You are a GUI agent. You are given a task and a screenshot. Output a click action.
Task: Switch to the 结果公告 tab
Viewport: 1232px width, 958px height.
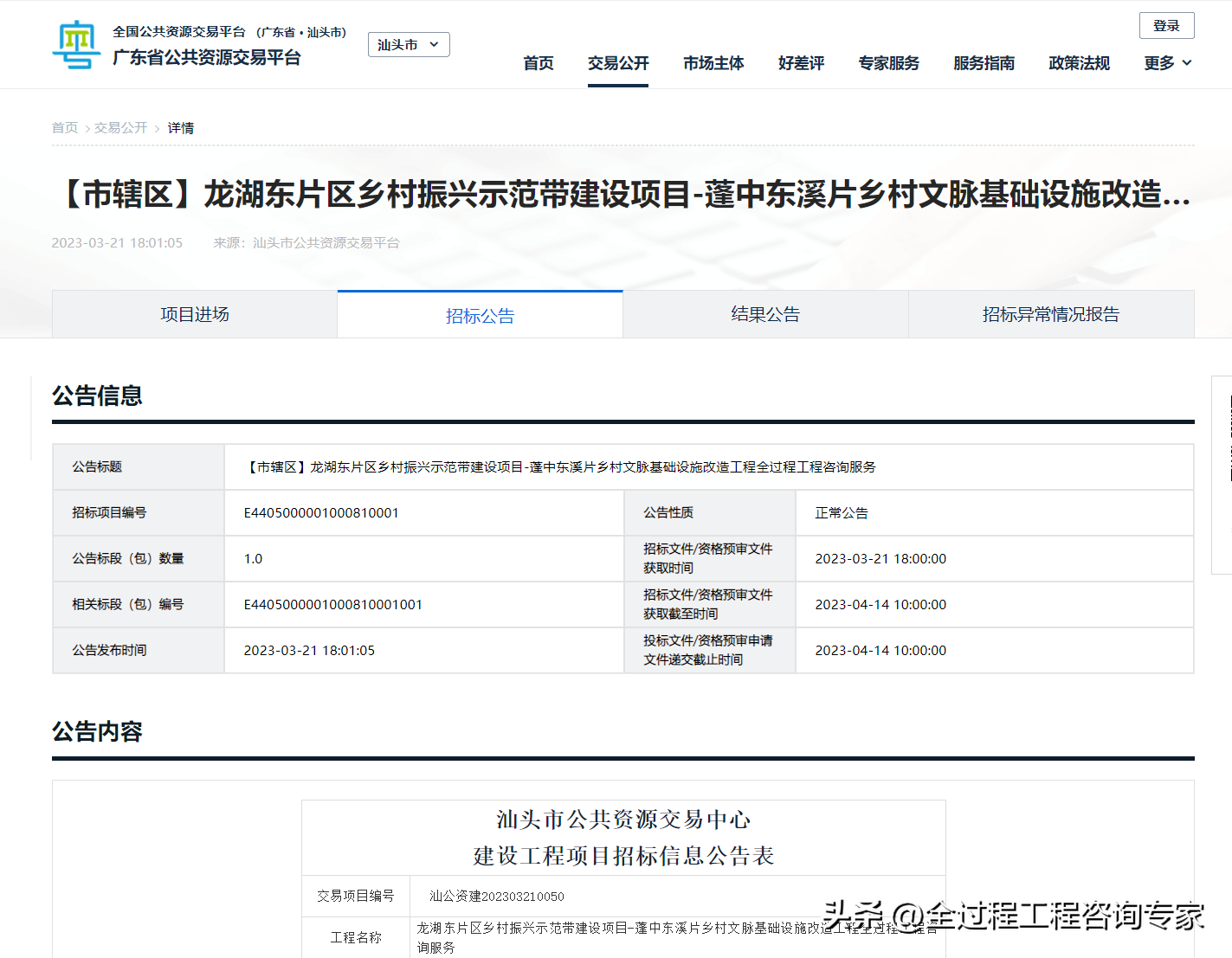click(x=765, y=315)
